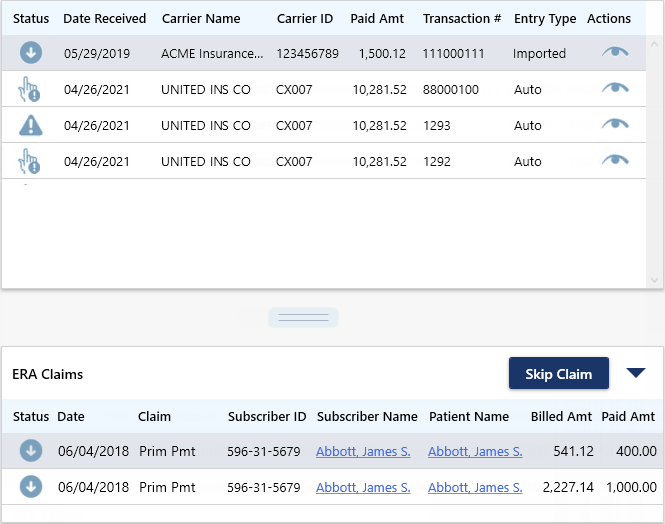
Task: Click the ERA list scrollbar up arrow
Action: 654,44
